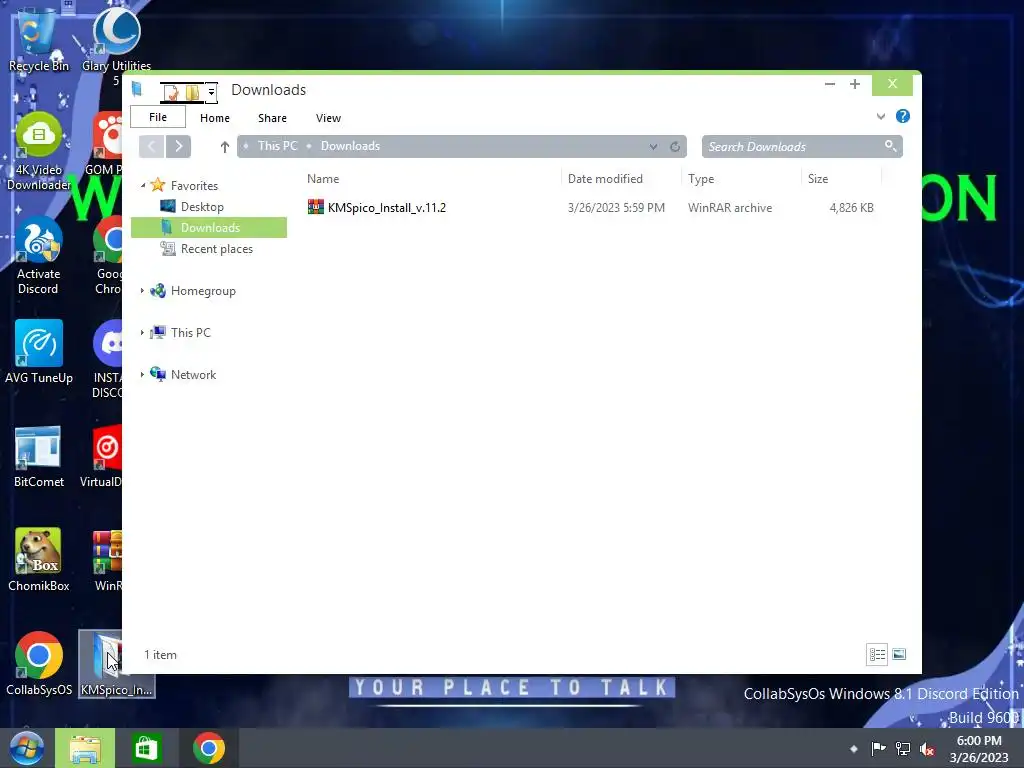Select Recent places in navigation pane
Image resolution: width=1024 pixels, height=768 pixels.
click(216, 249)
